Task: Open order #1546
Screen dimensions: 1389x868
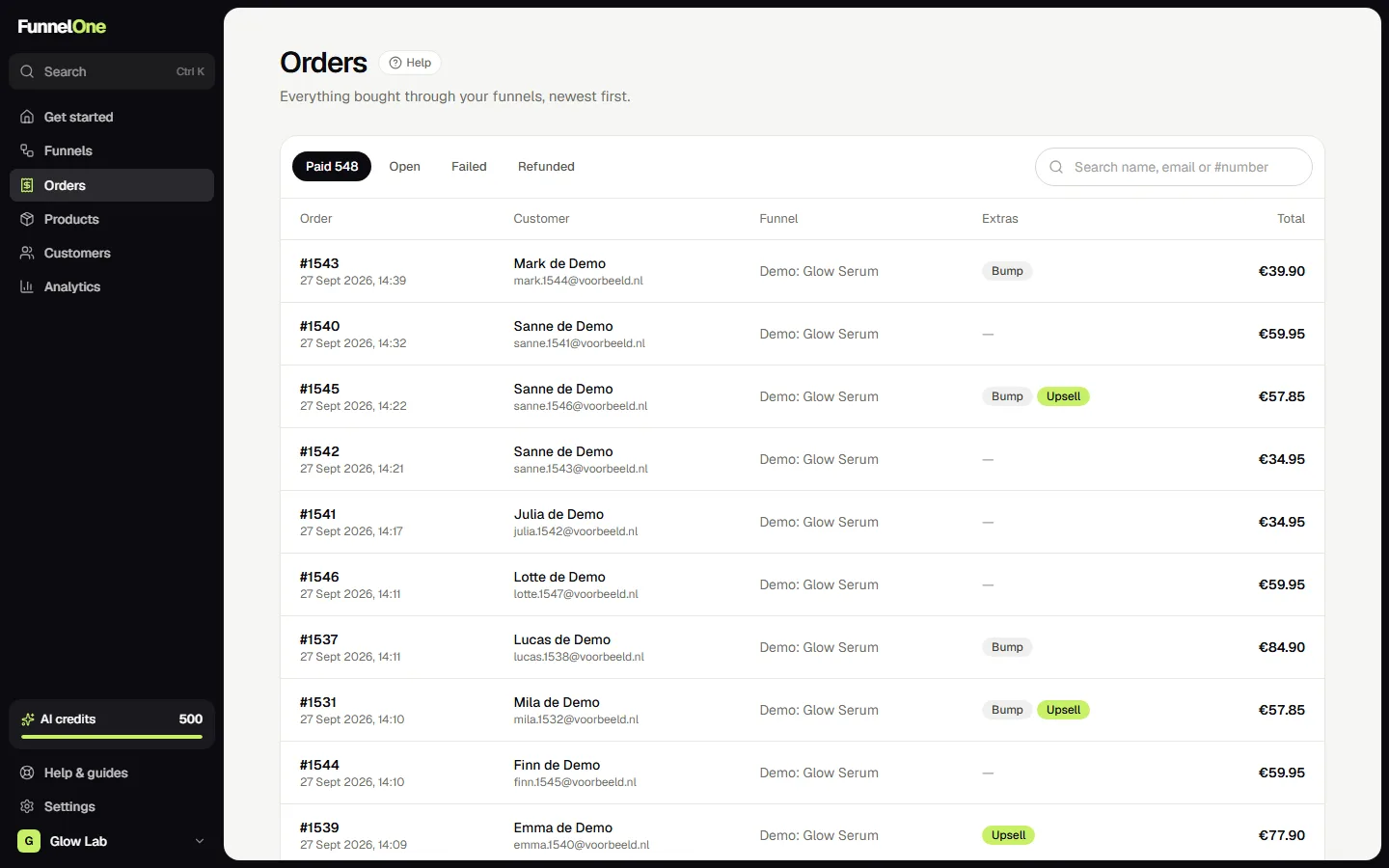Action: [x=319, y=577]
